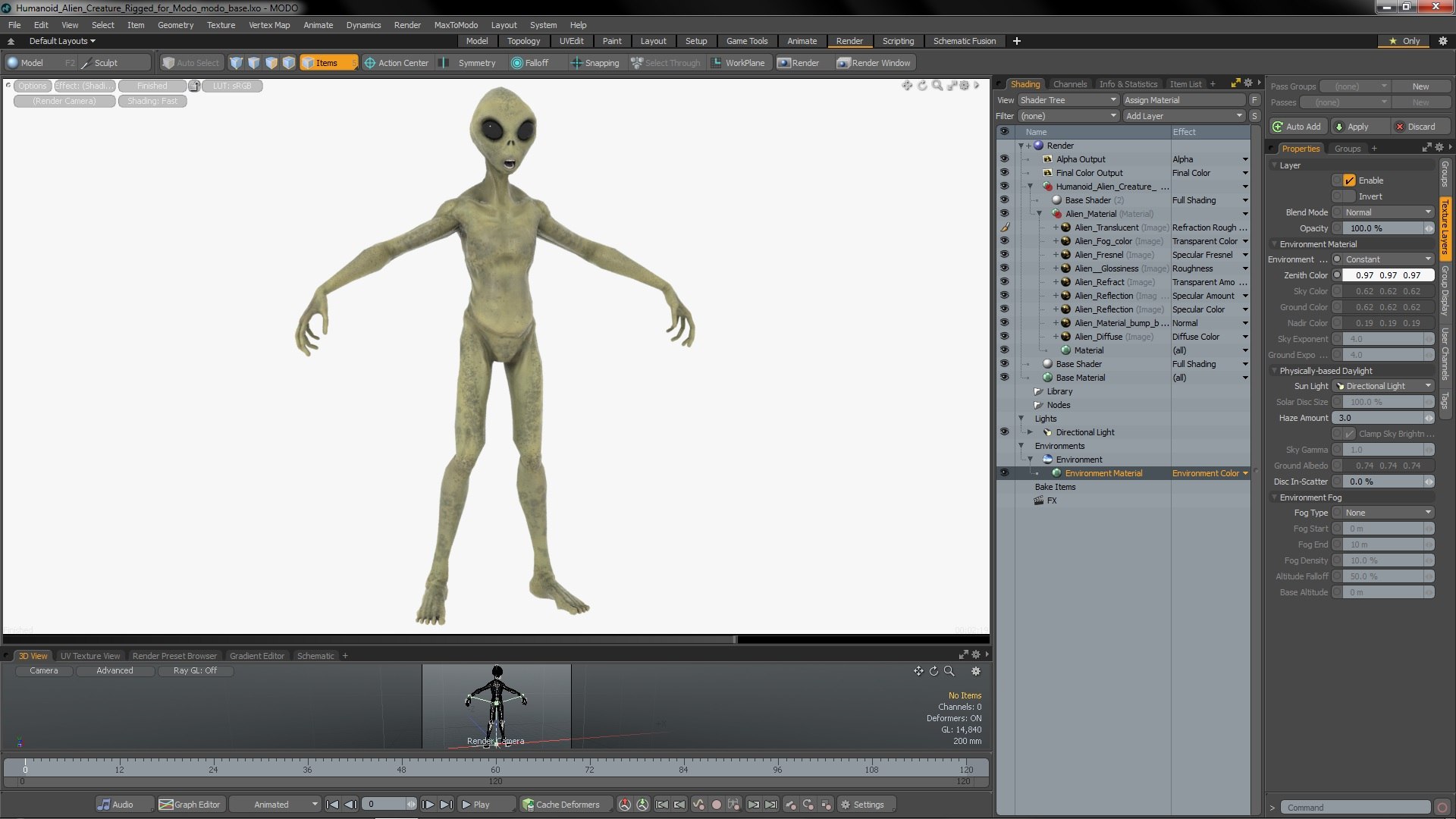Viewport: 1456px width, 819px height.
Task: Collapse the Alien_Material tree group
Action: [x=1039, y=214]
